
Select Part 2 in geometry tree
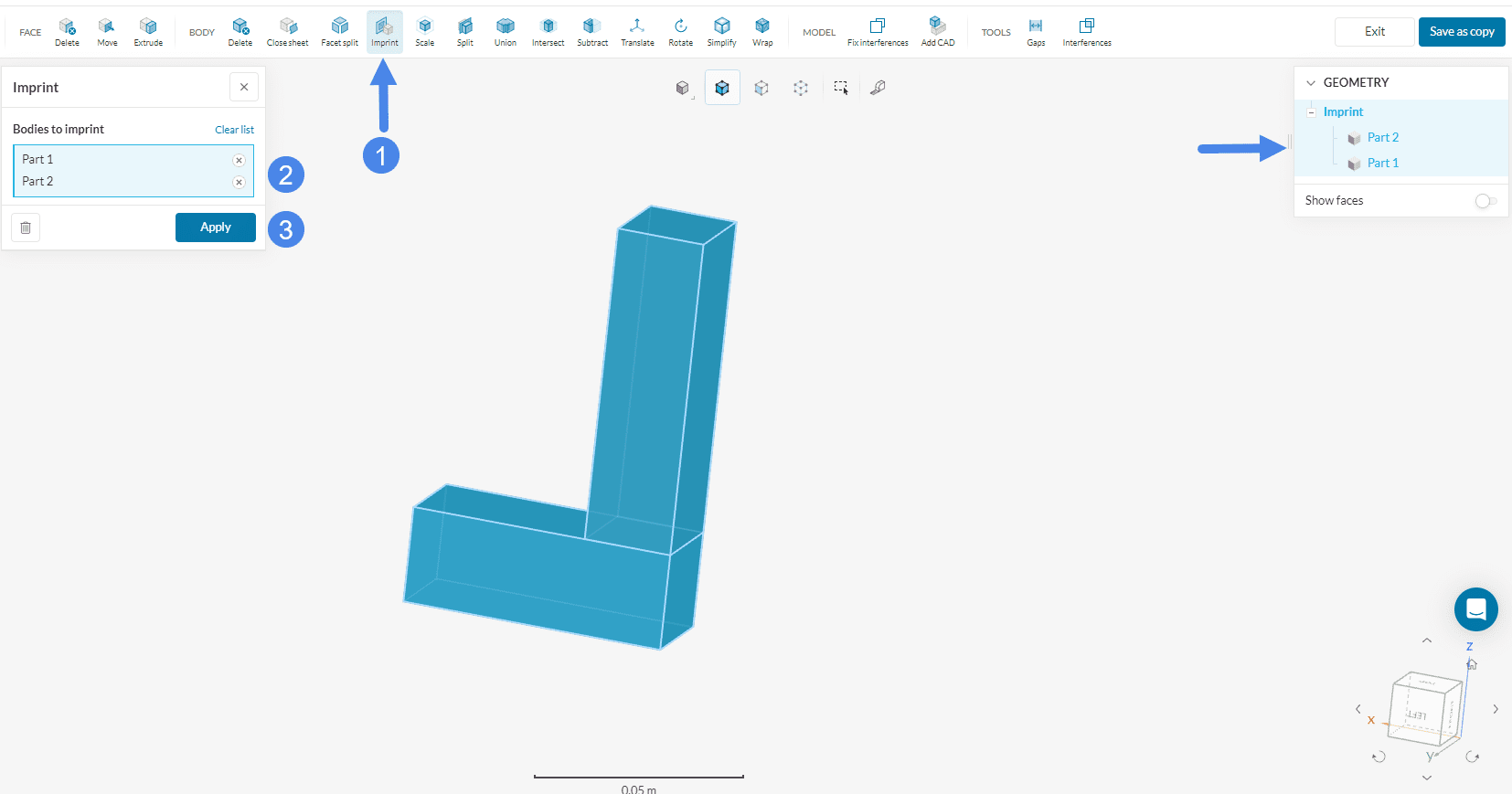point(1382,138)
